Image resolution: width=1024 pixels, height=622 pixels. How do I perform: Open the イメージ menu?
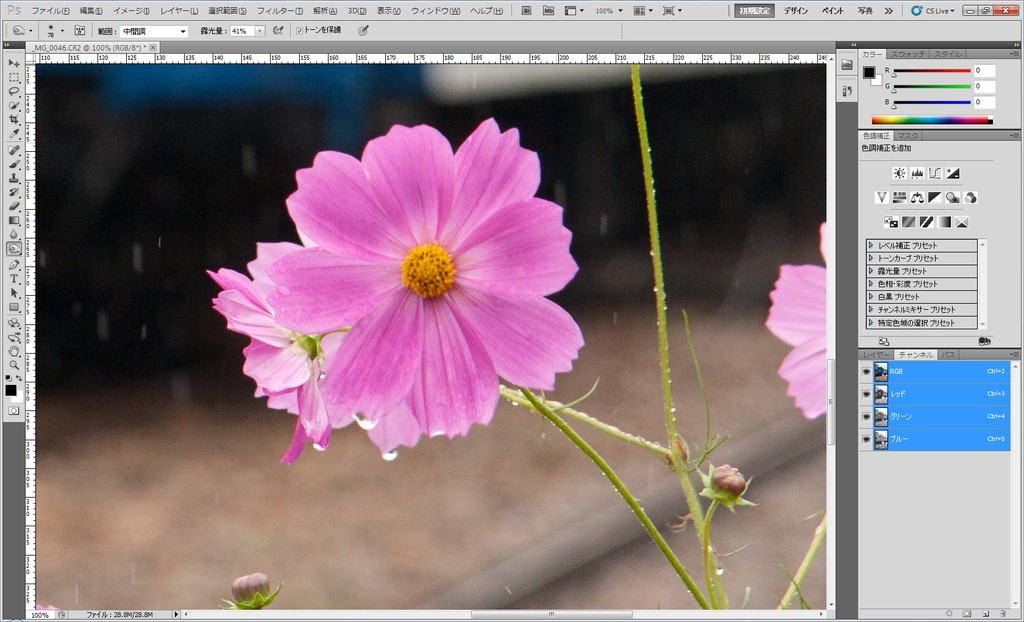[x=131, y=11]
